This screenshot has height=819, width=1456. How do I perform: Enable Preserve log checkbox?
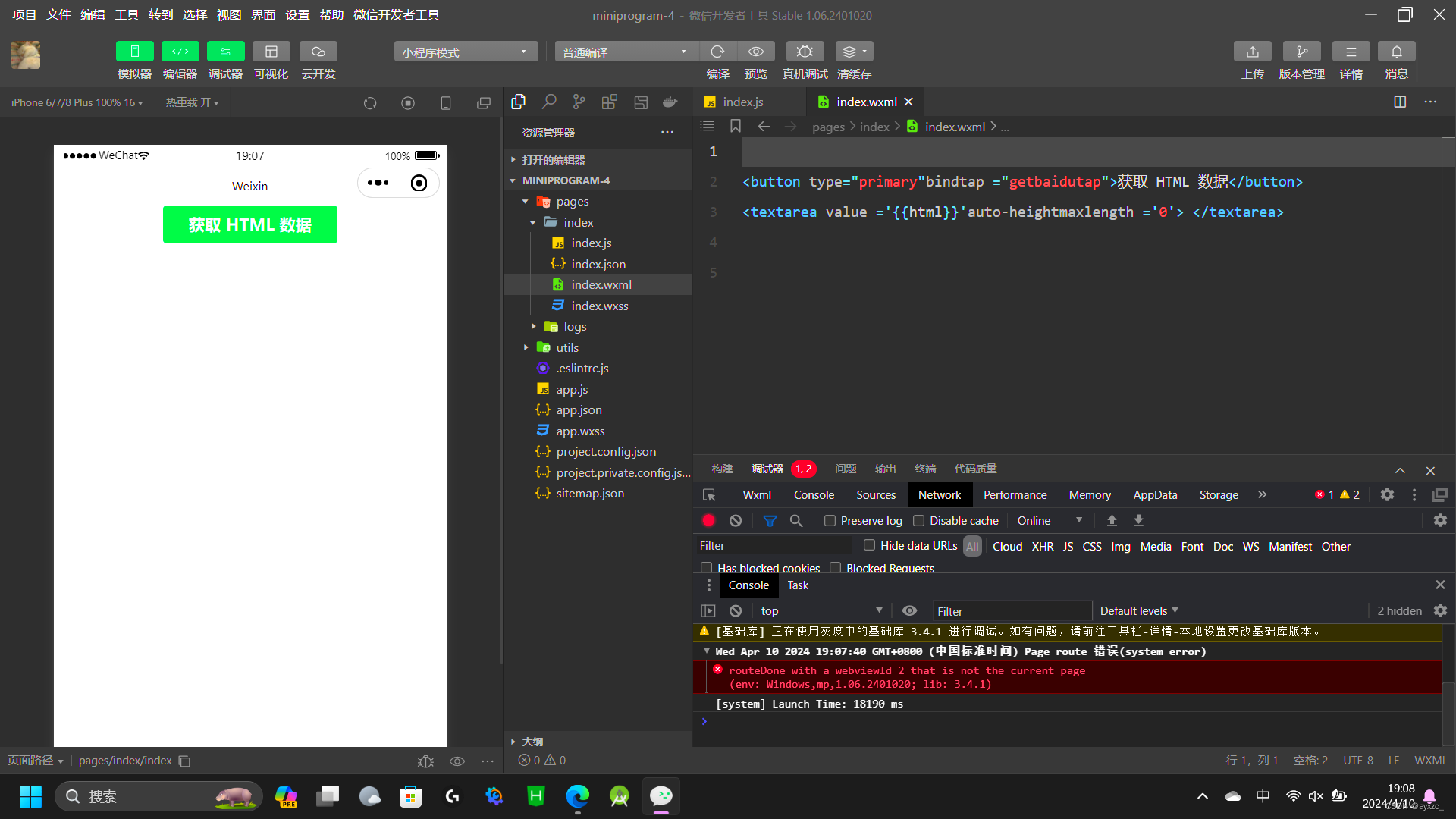click(x=830, y=520)
